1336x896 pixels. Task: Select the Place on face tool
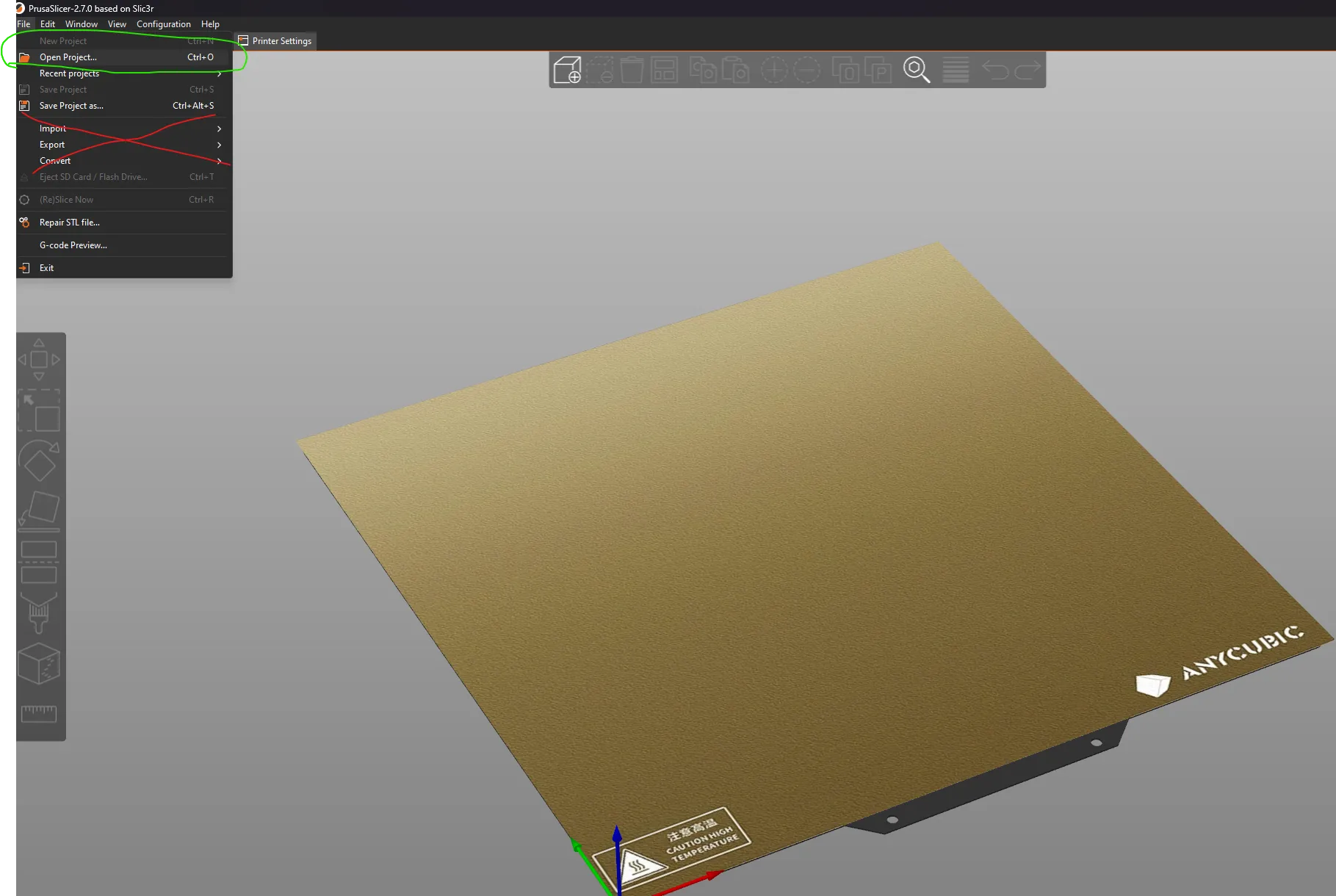click(39, 510)
